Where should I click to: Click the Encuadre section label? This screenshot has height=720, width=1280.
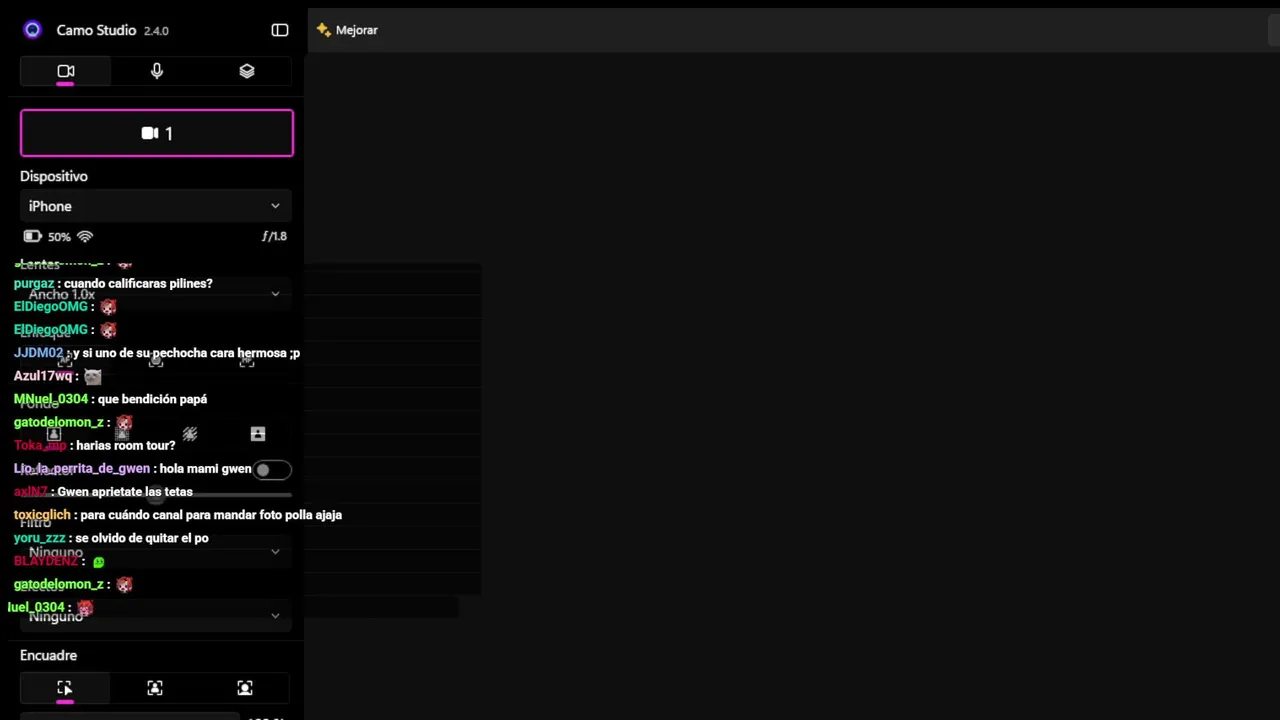point(48,655)
